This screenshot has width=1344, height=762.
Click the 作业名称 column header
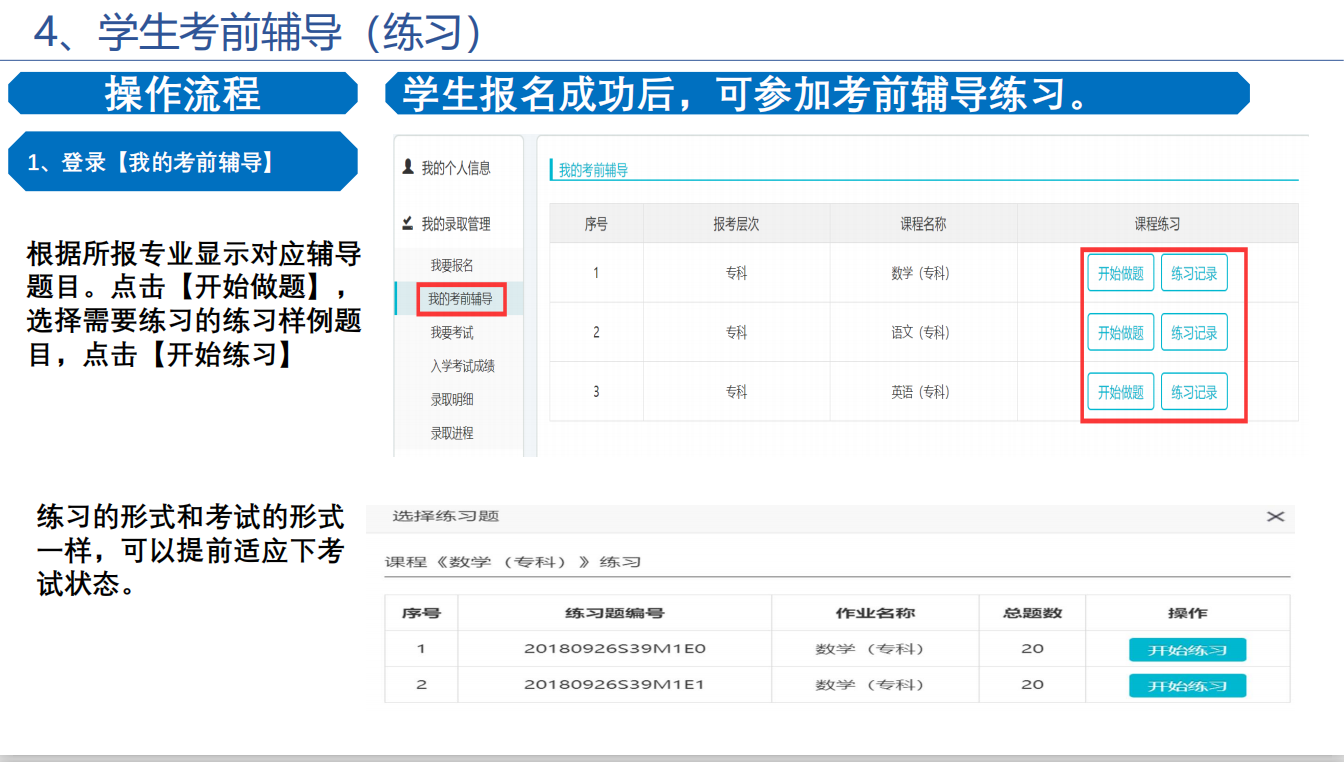coord(875,613)
